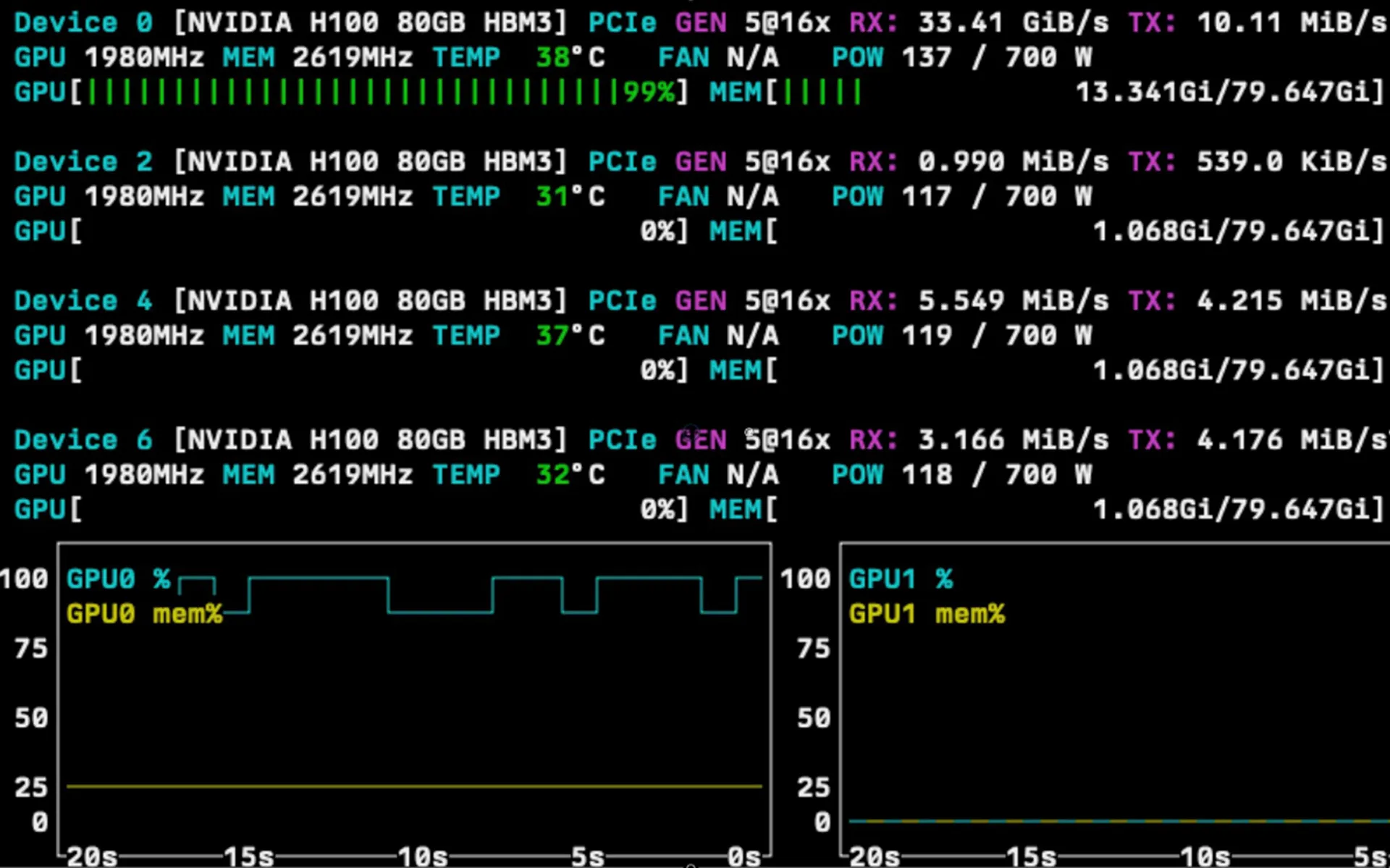This screenshot has height=868, width=1390.
Task: Select the Device 0 header label
Action: (x=83, y=22)
